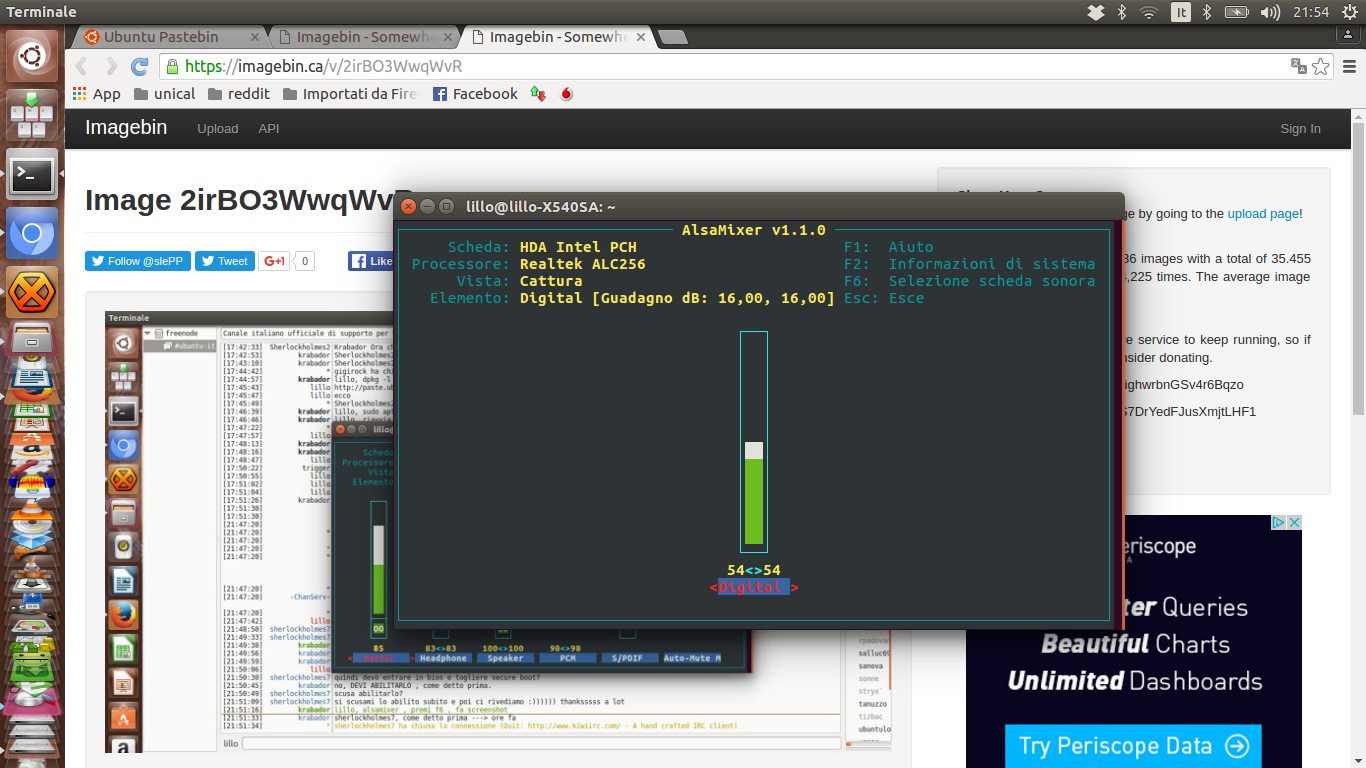The height and width of the screenshot is (768, 1366).
Task: Click the ad info triangle icon
Action: coord(1278,523)
